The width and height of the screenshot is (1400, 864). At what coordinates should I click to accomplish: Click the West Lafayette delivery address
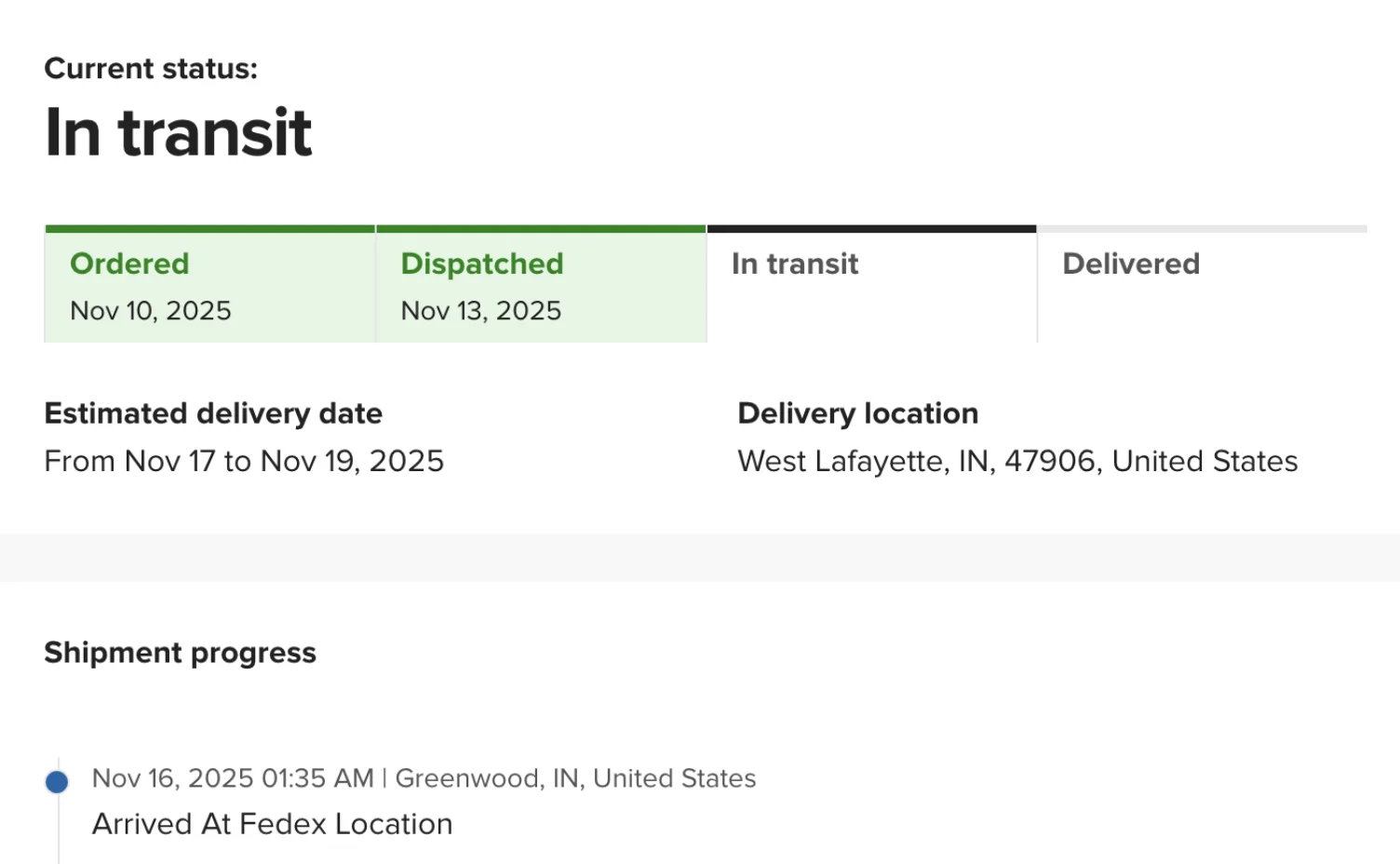(x=1017, y=462)
